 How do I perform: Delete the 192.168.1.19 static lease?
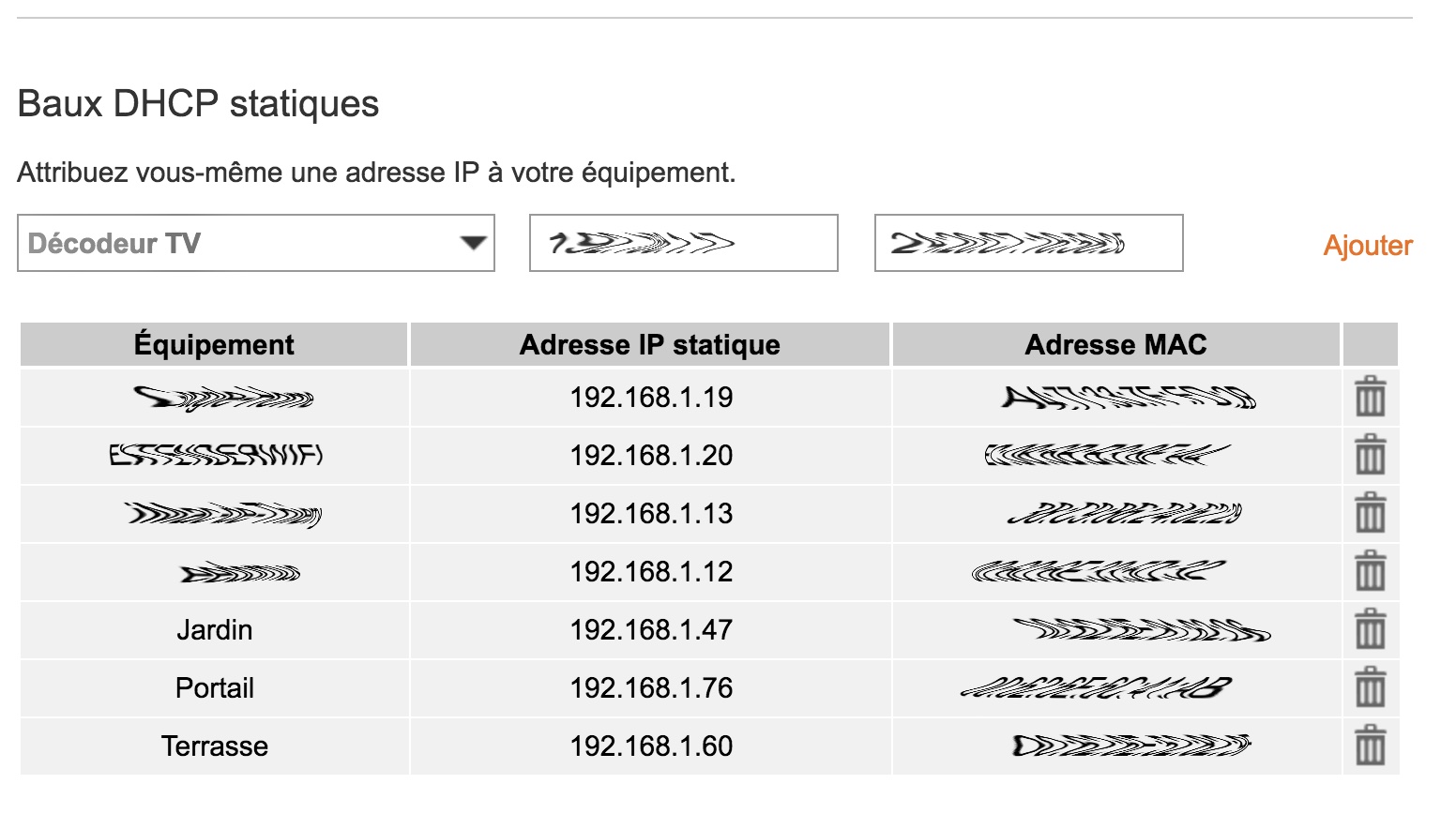(1370, 397)
